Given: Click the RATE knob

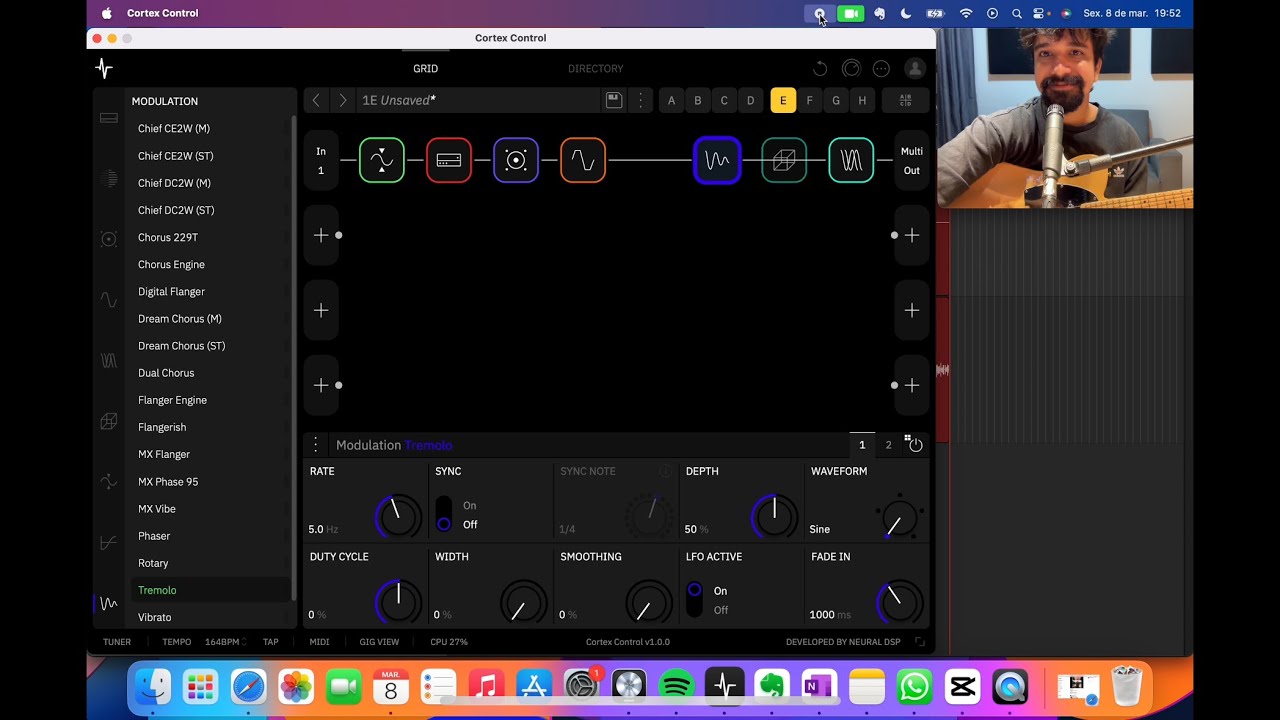Looking at the screenshot, I should (x=397, y=515).
